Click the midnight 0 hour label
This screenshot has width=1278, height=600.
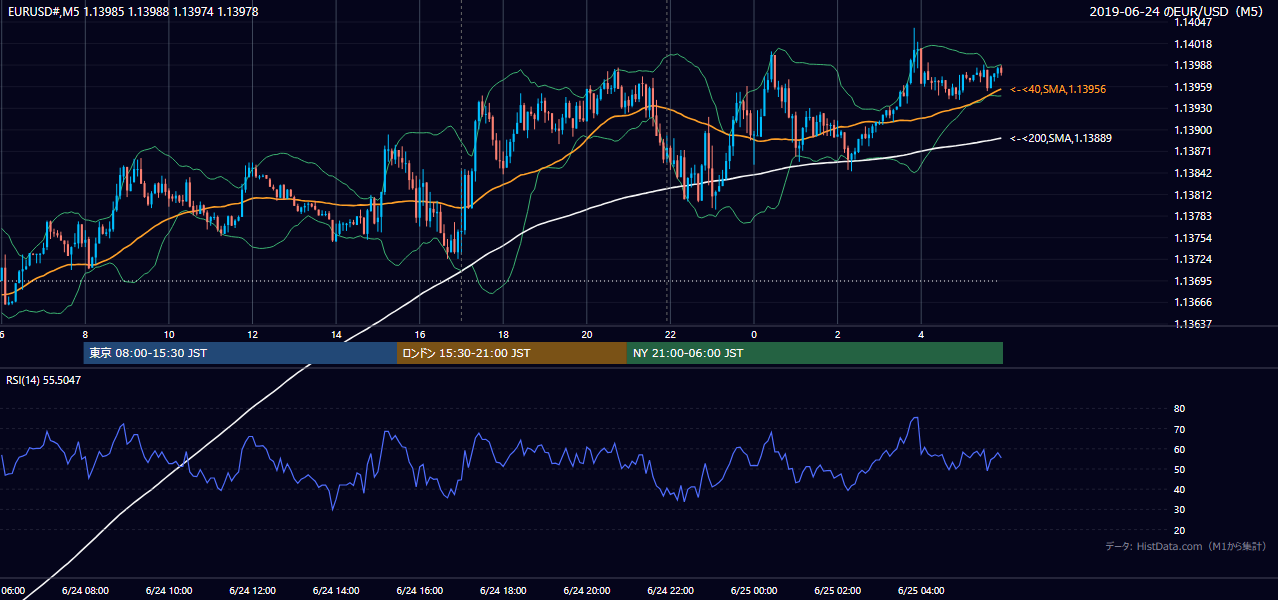click(x=754, y=334)
